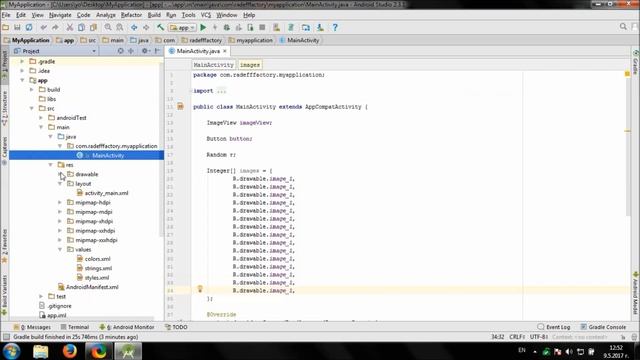Click Collapse All icon in Project panel header
640x360 pixels.
(x=131, y=51)
